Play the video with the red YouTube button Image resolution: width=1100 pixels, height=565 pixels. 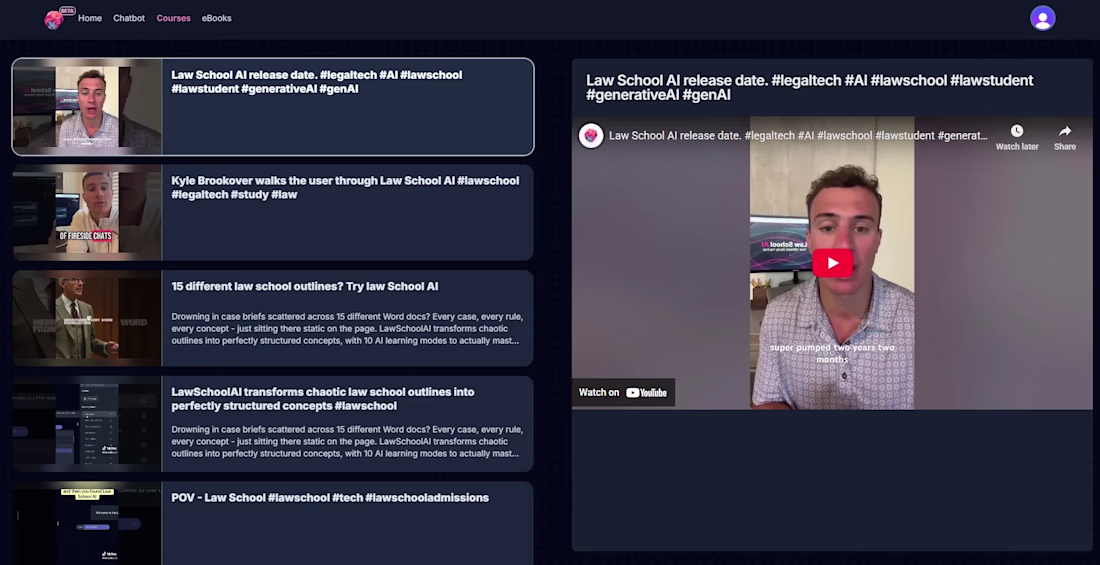(x=833, y=263)
